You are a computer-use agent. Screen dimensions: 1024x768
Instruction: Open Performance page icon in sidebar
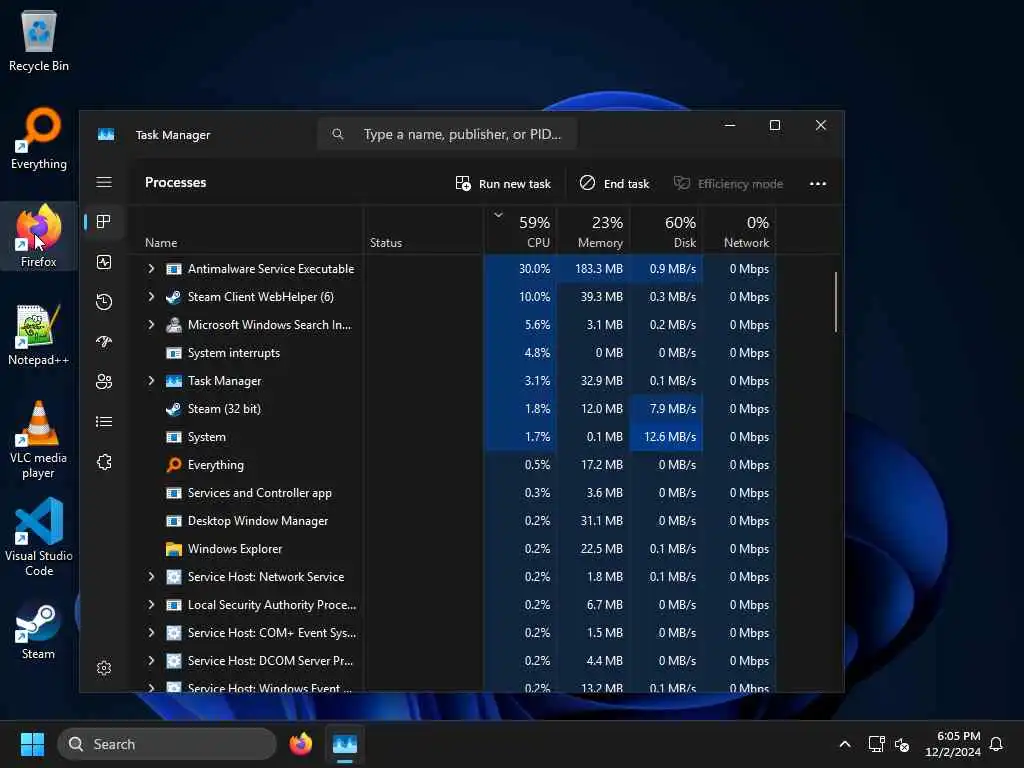tap(104, 262)
